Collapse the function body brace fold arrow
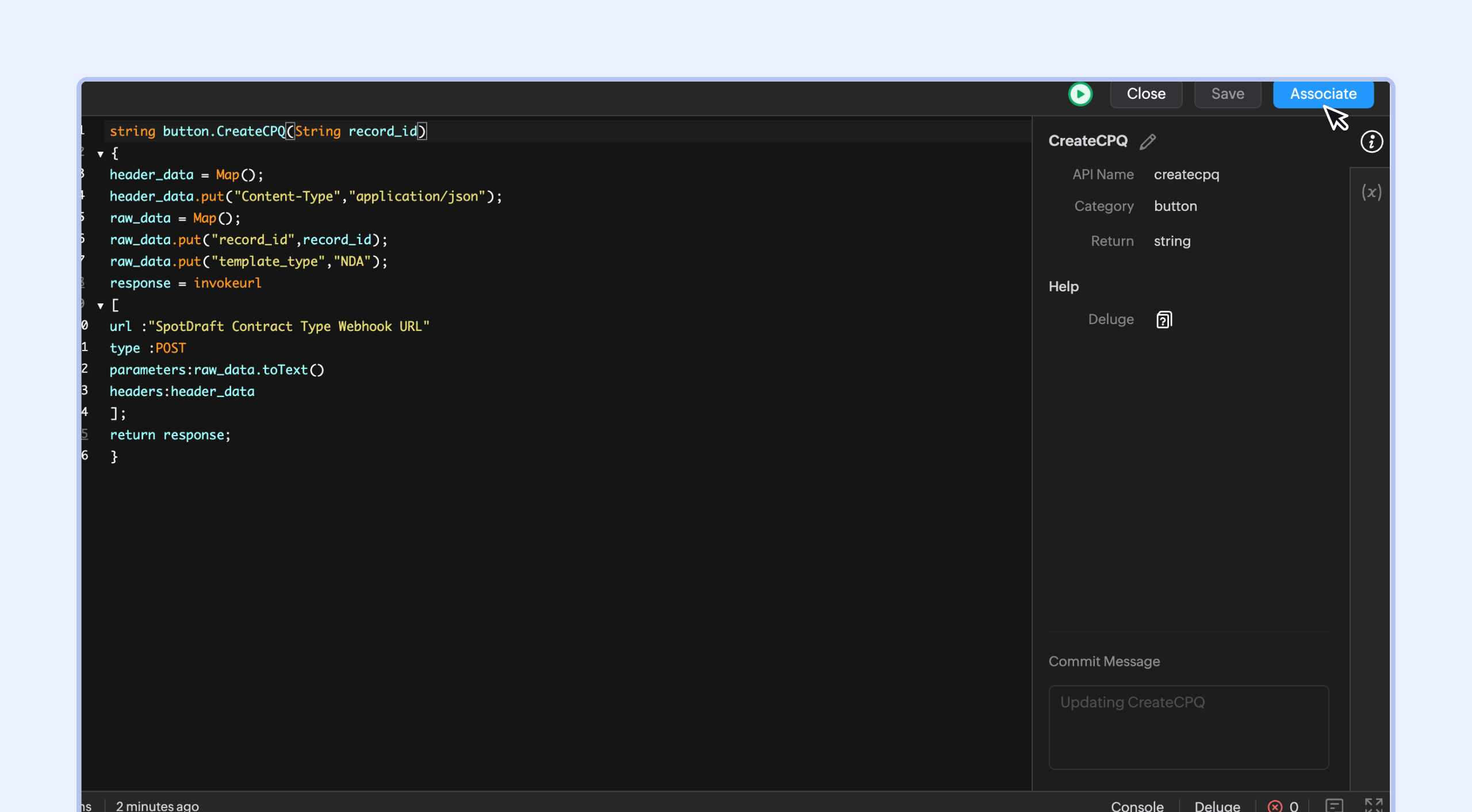Image resolution: width=1472 pixels, height=812 pixels. pos(101,154)
